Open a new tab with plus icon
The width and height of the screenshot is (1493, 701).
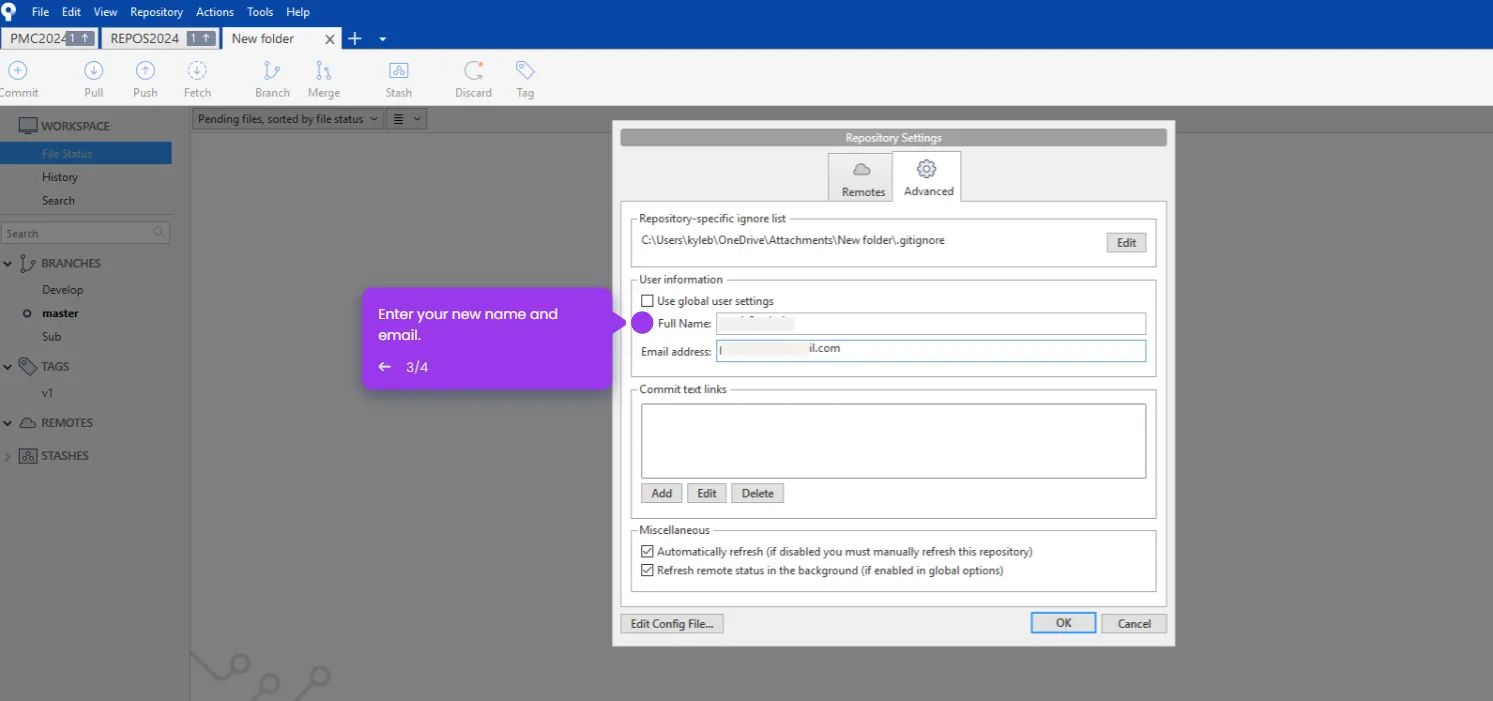(354, 39)
